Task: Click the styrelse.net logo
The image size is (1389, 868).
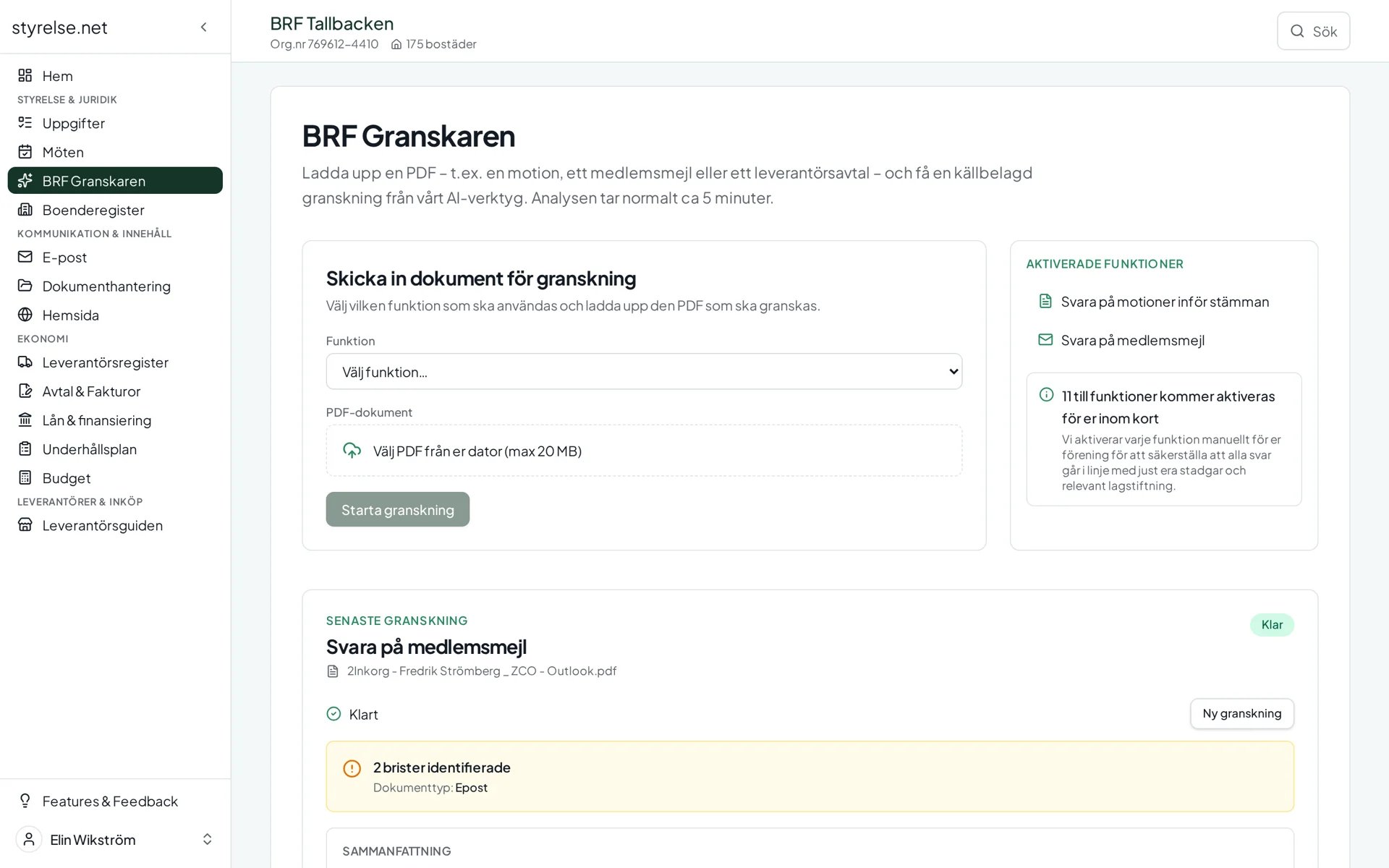Action: (x=59, y=27)
